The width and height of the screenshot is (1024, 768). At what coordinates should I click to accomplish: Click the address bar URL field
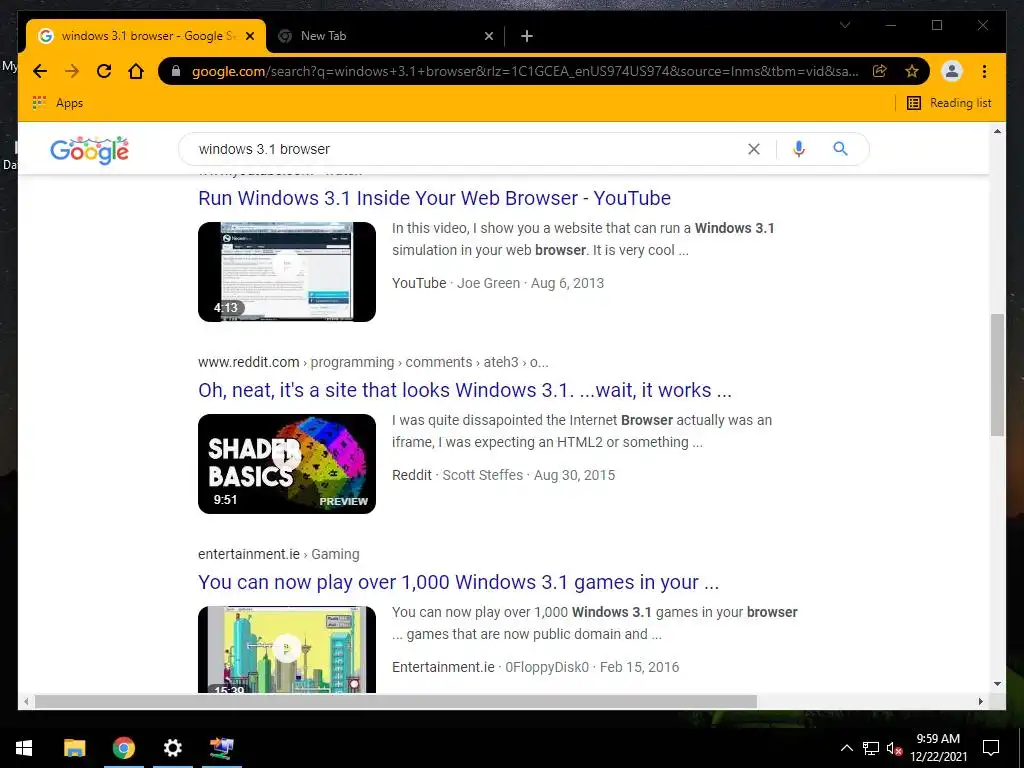tap(524, 71)
